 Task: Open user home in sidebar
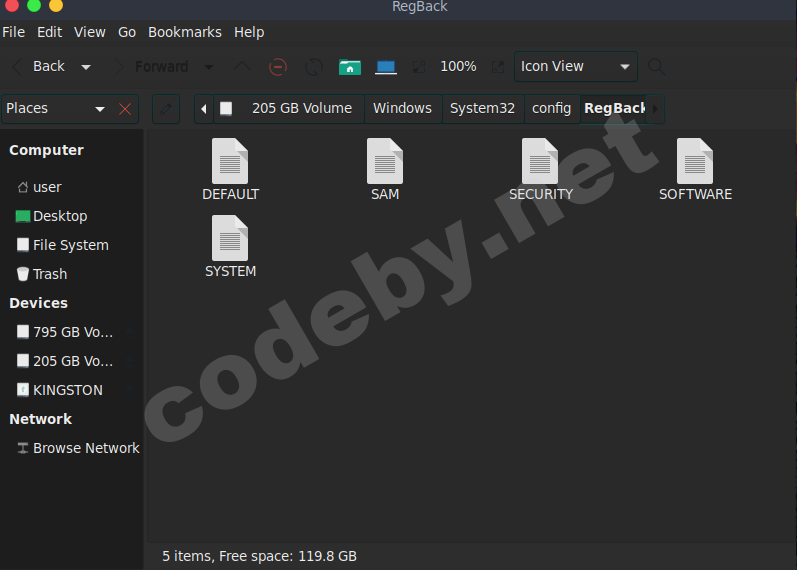[x=39, y=187]
